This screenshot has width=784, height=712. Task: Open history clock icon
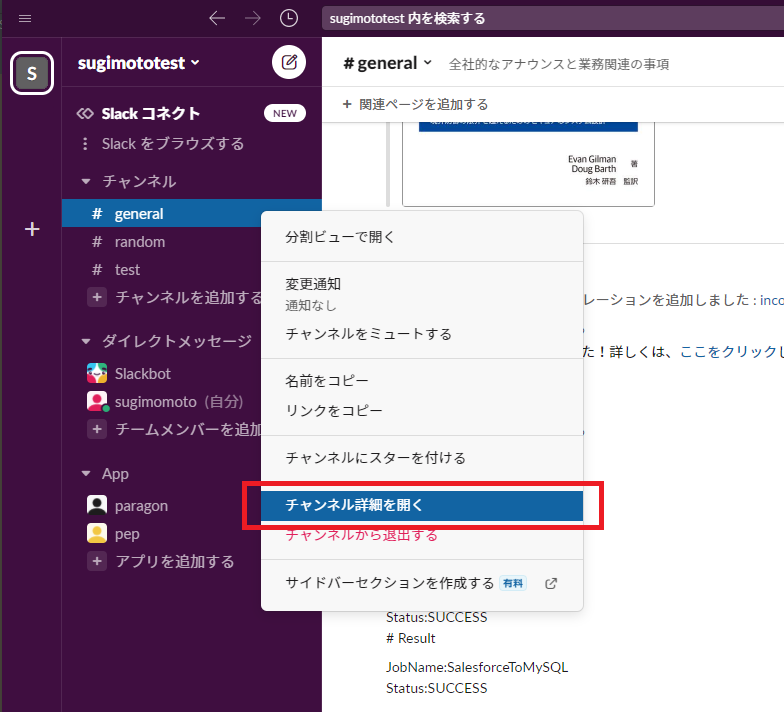click(288, 18)
